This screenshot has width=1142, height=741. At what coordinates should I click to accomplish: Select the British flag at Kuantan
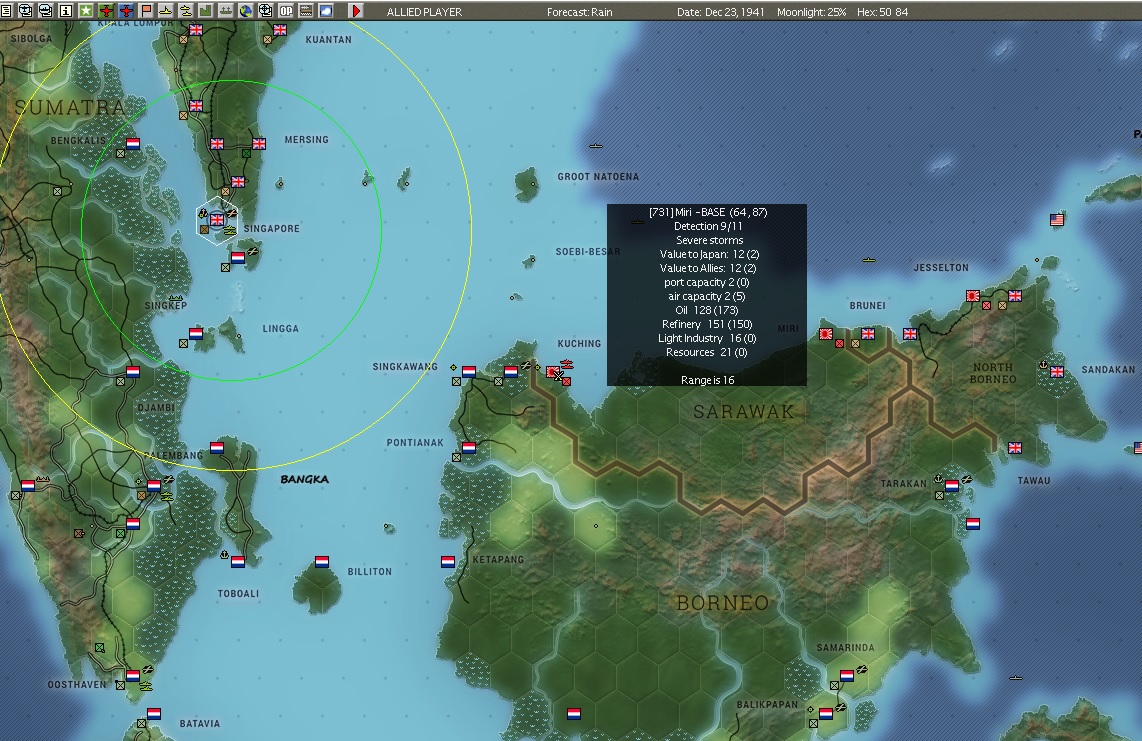pyautogui.click(x=280, y=30)
